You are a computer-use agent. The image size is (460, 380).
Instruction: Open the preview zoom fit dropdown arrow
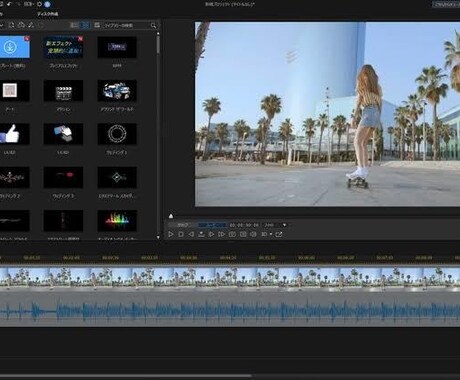284,225
